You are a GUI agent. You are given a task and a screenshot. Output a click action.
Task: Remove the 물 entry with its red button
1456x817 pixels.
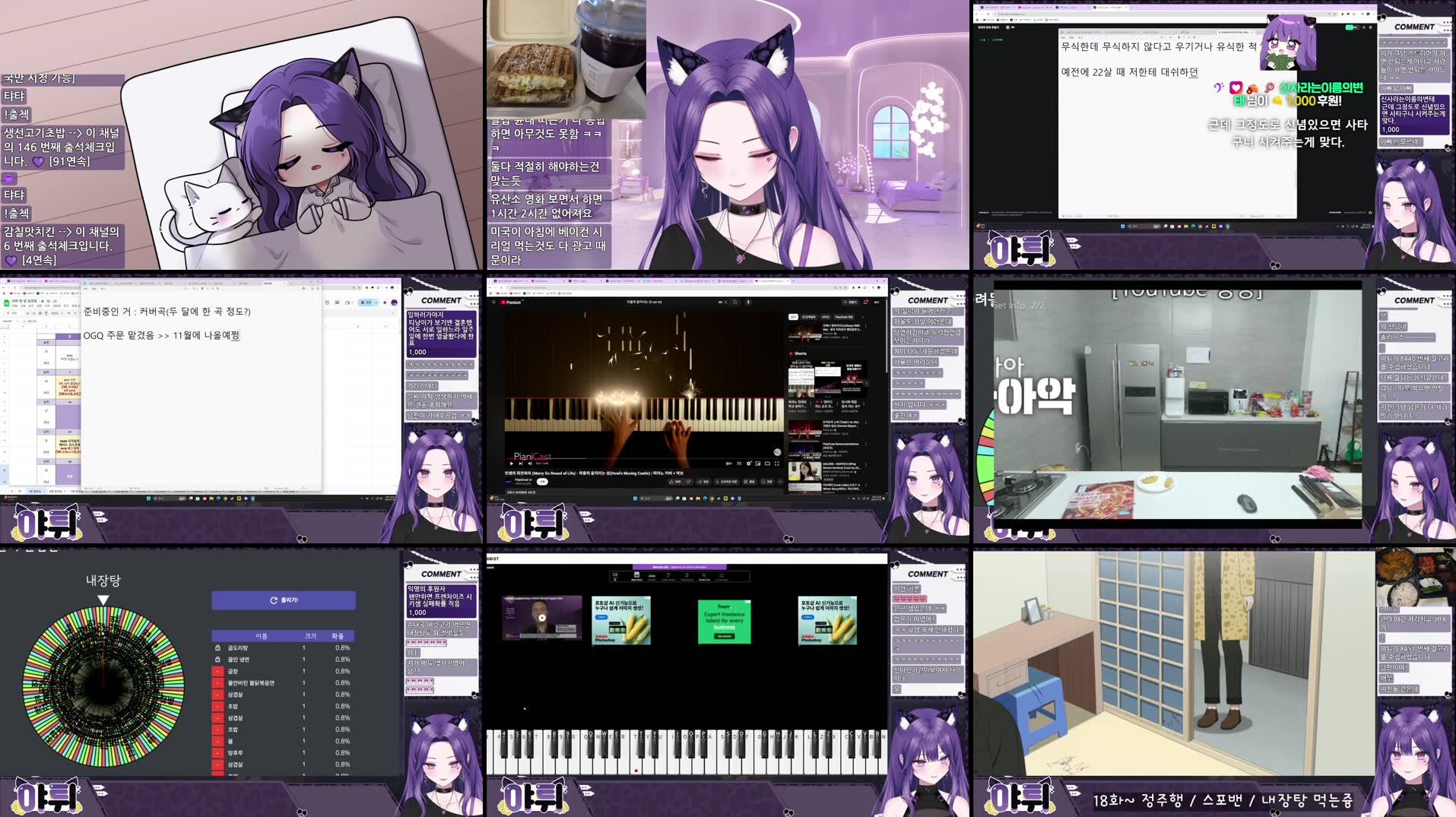coord(217,741)
